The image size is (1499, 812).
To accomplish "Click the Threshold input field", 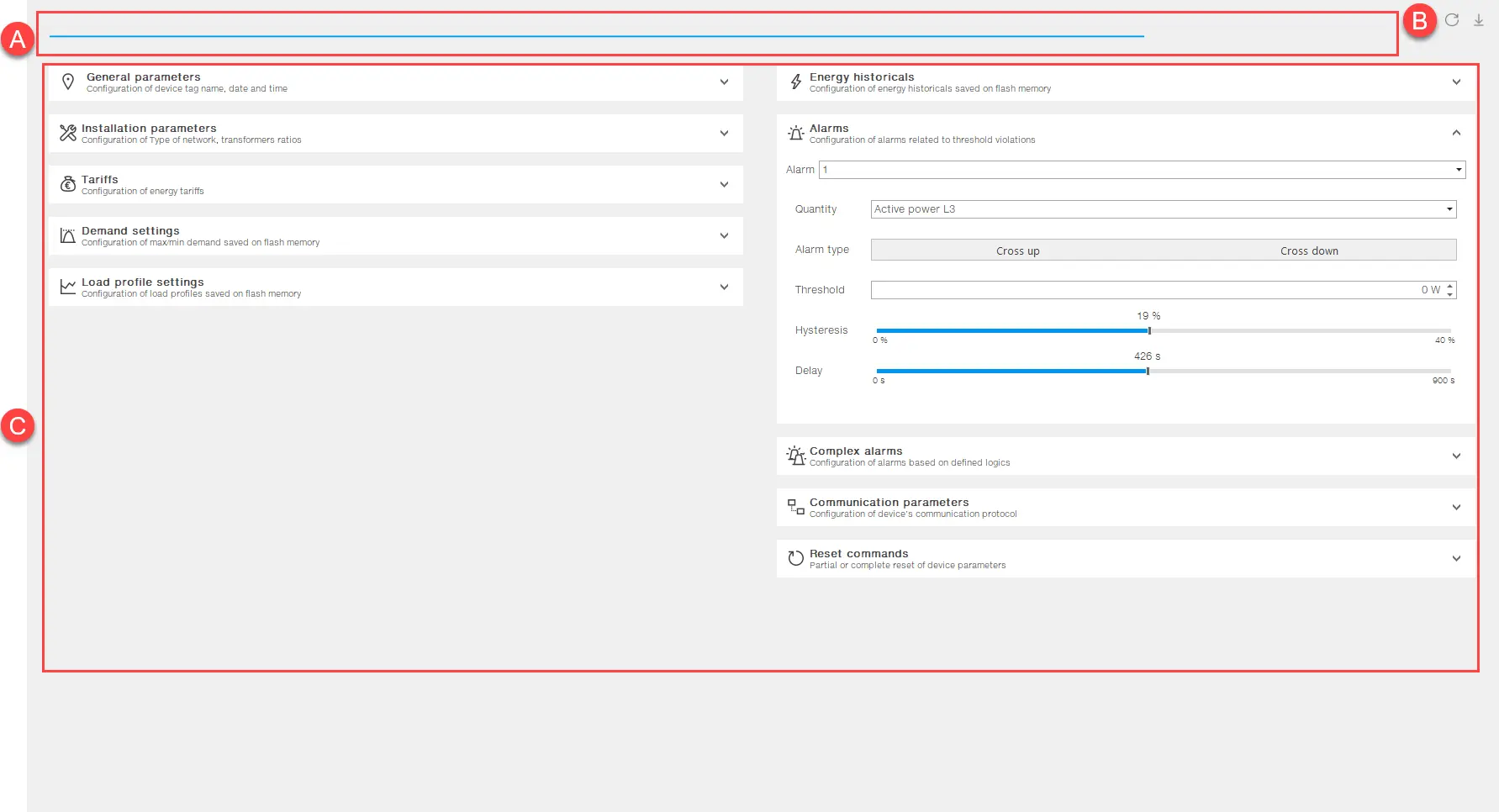I will point(1143,290).
